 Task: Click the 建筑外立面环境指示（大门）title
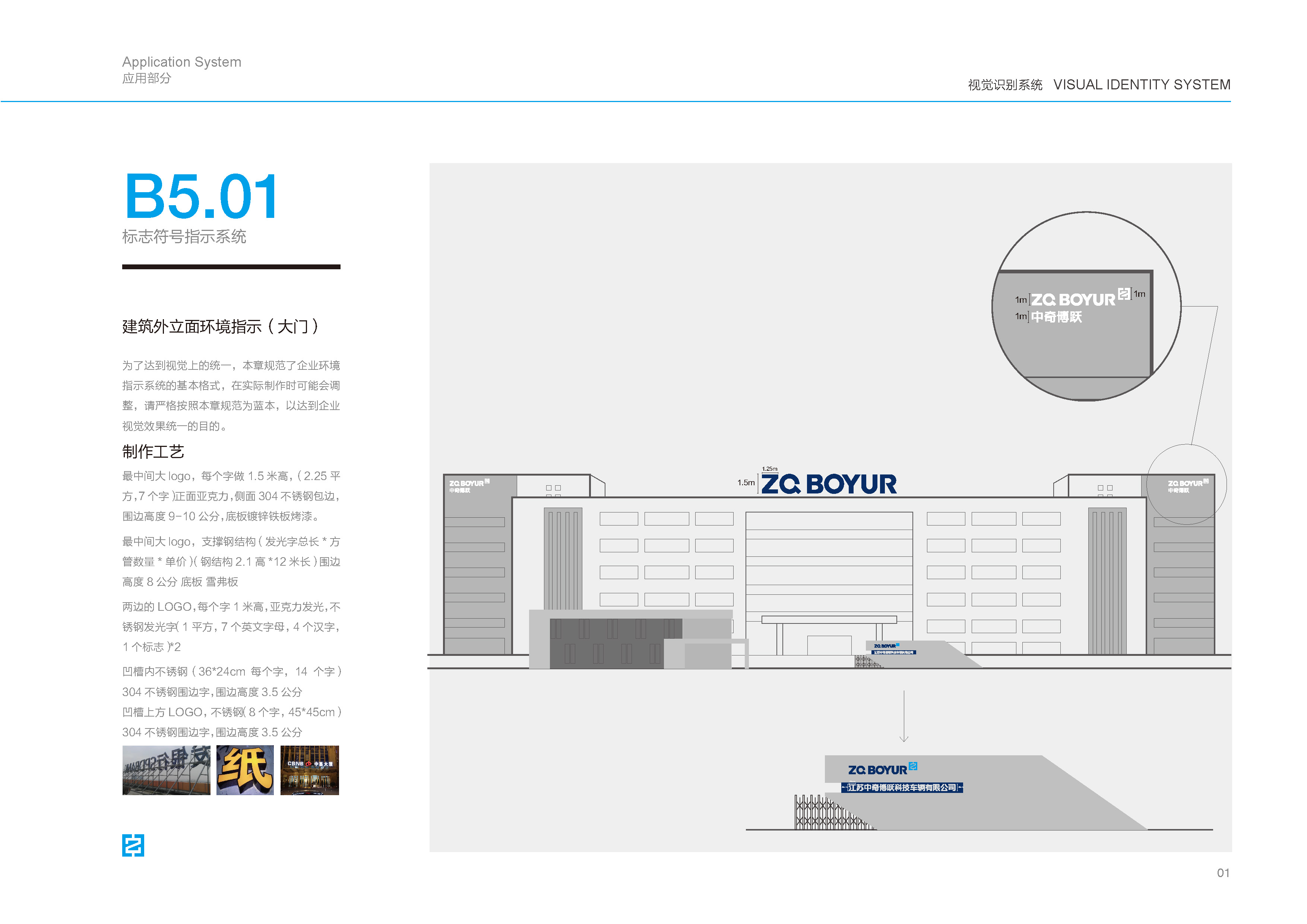pyautogui.click(x=220, y=327)
